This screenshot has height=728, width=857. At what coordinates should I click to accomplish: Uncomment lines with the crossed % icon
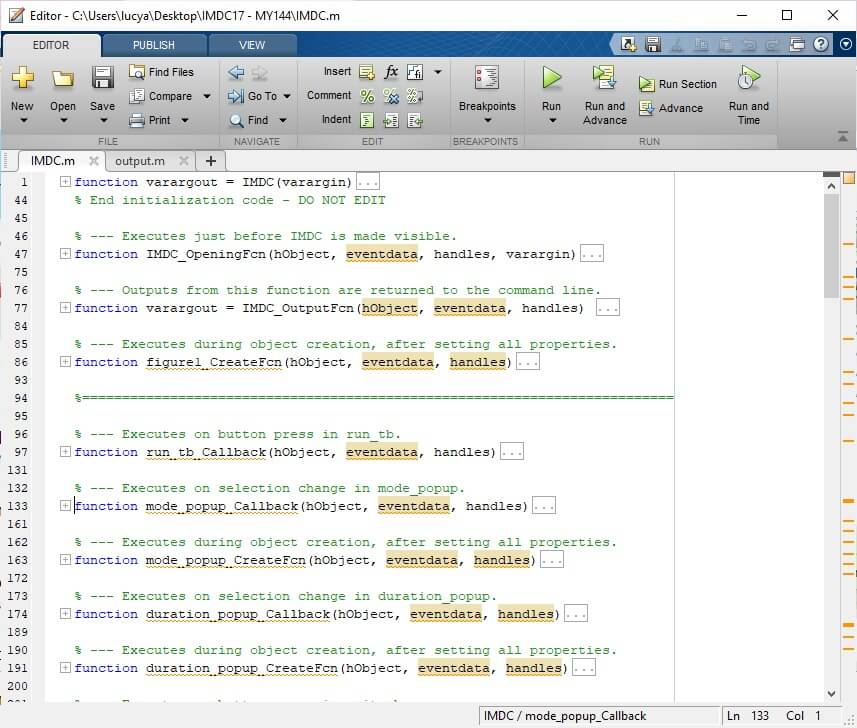tap(391, 96)
